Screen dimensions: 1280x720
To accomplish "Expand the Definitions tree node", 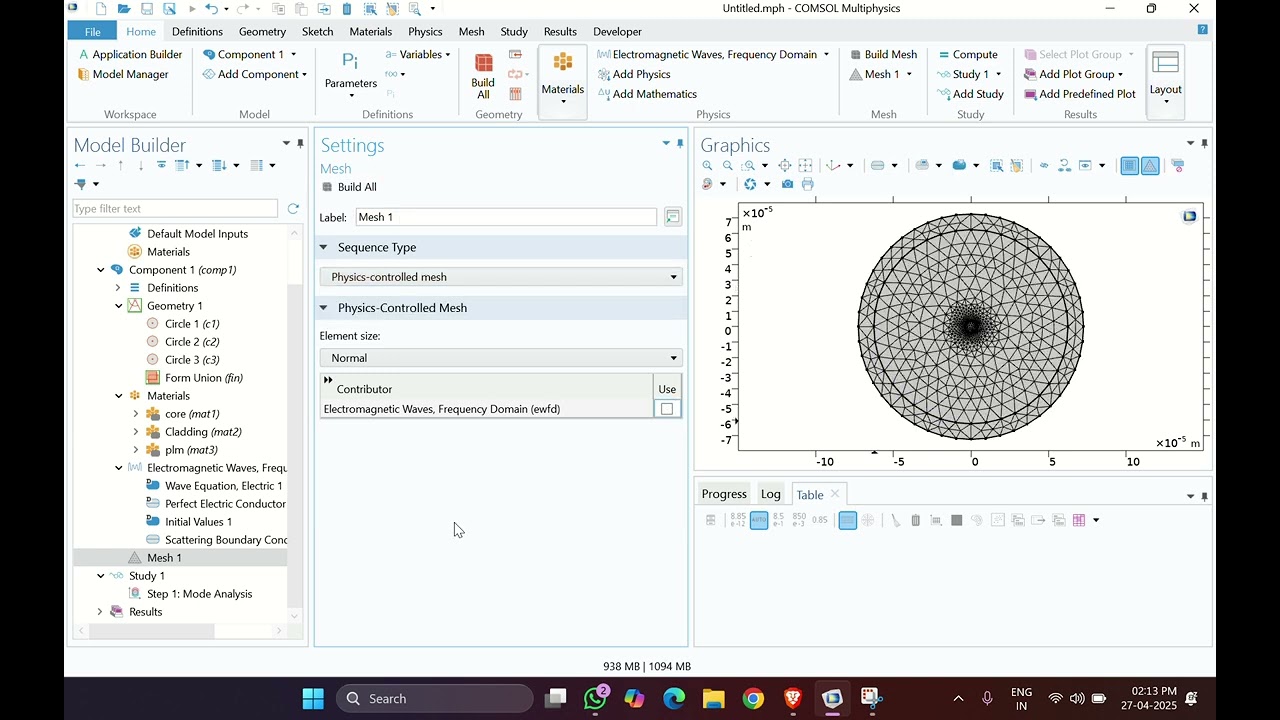I will coord(118,288).
